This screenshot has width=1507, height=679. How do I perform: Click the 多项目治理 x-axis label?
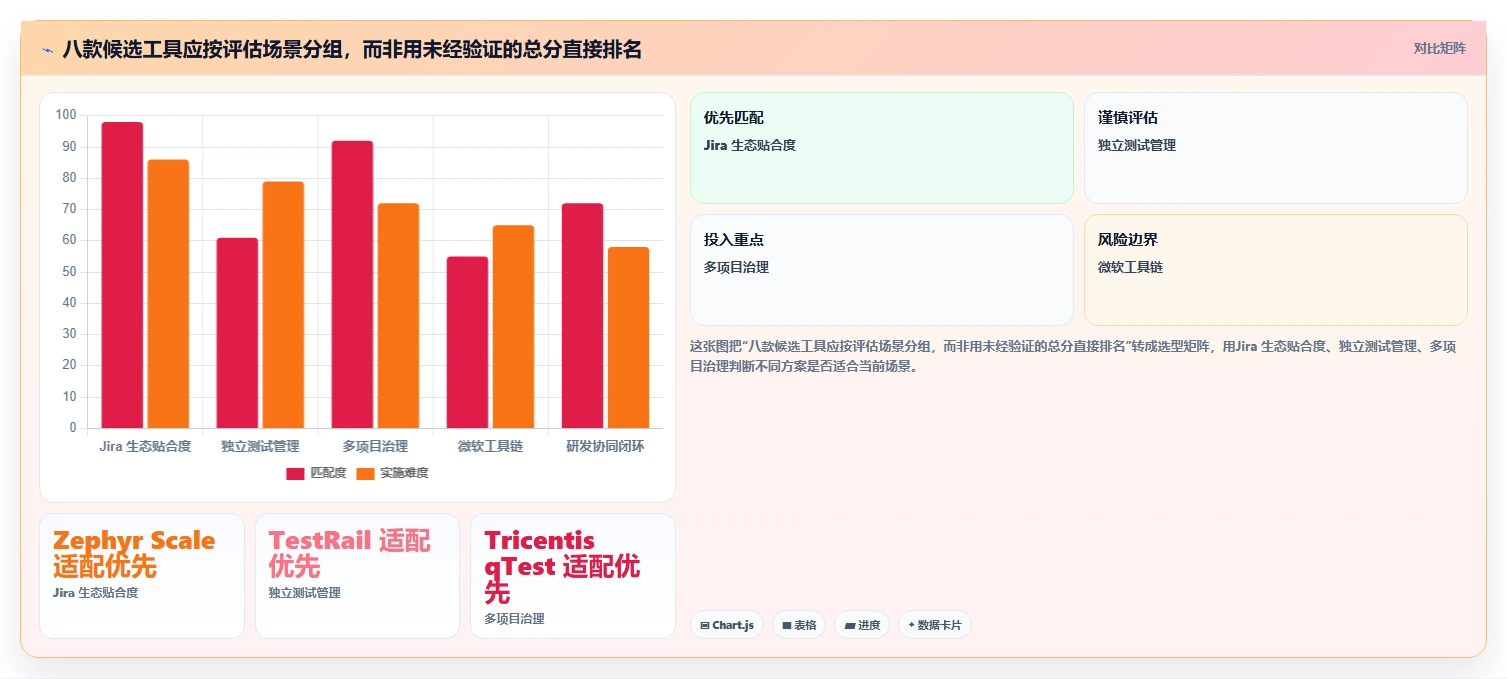375,446
